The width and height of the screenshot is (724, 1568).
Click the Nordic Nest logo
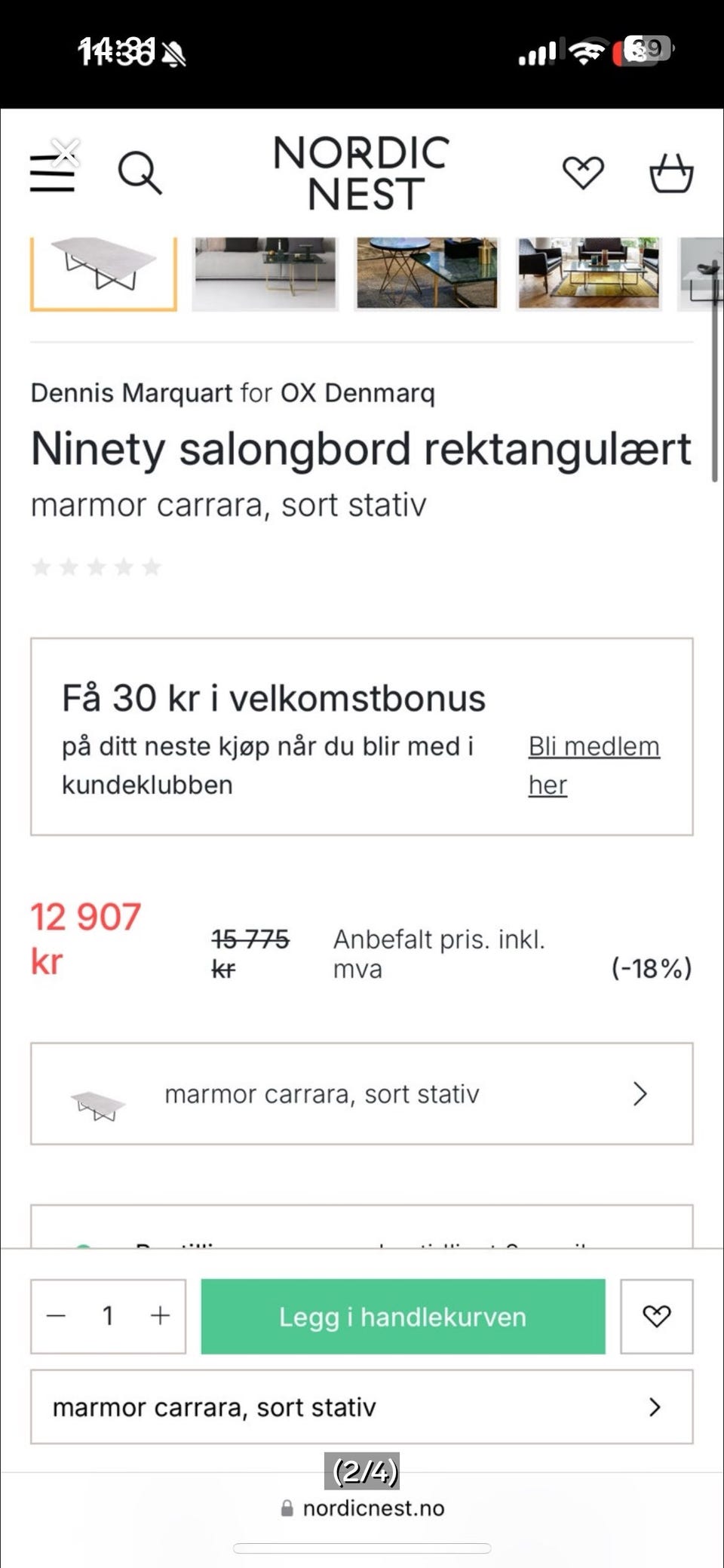pyautogui.click(x=361, y=173)
